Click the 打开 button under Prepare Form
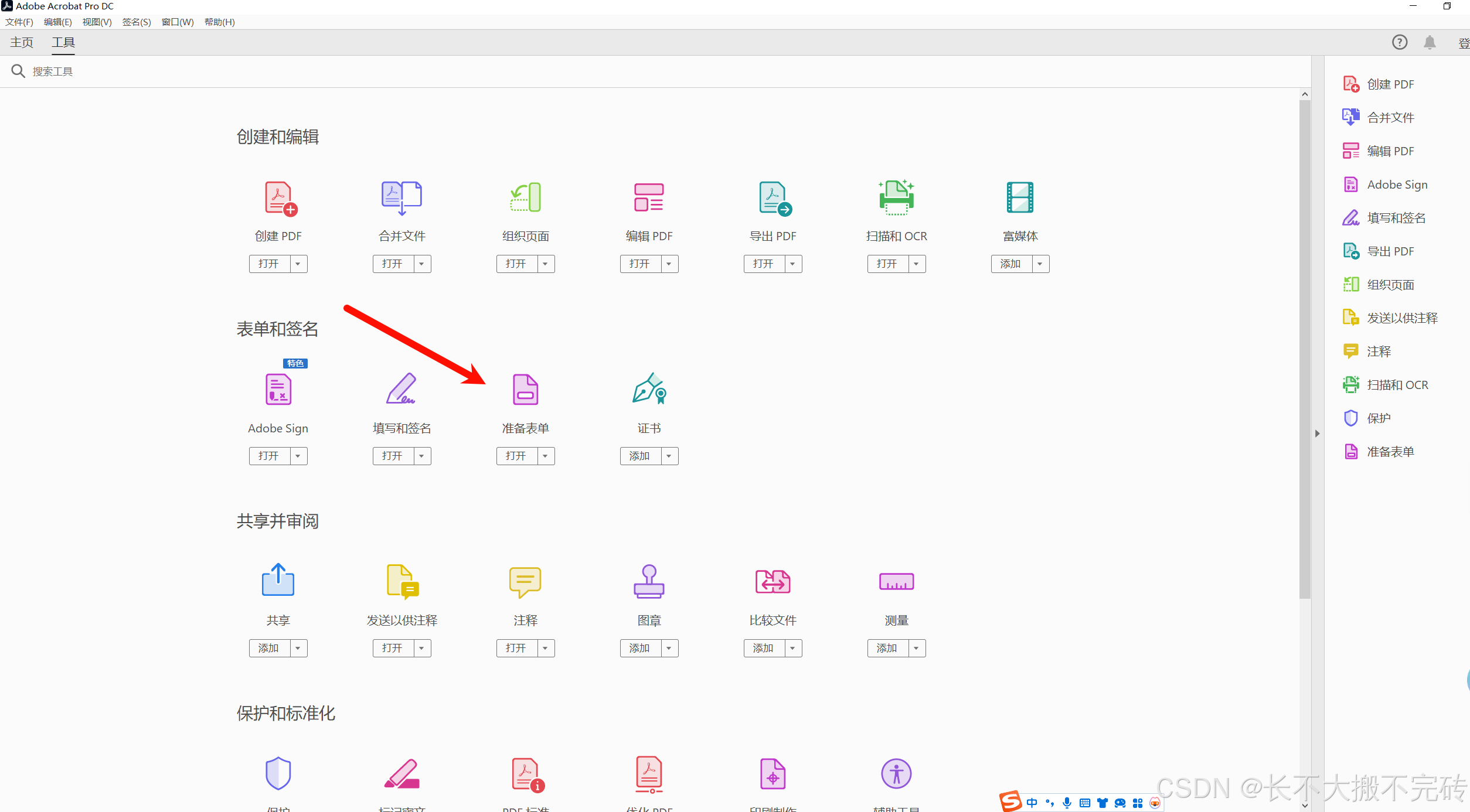The image size is (1470, 812). (x=516, y=456)
